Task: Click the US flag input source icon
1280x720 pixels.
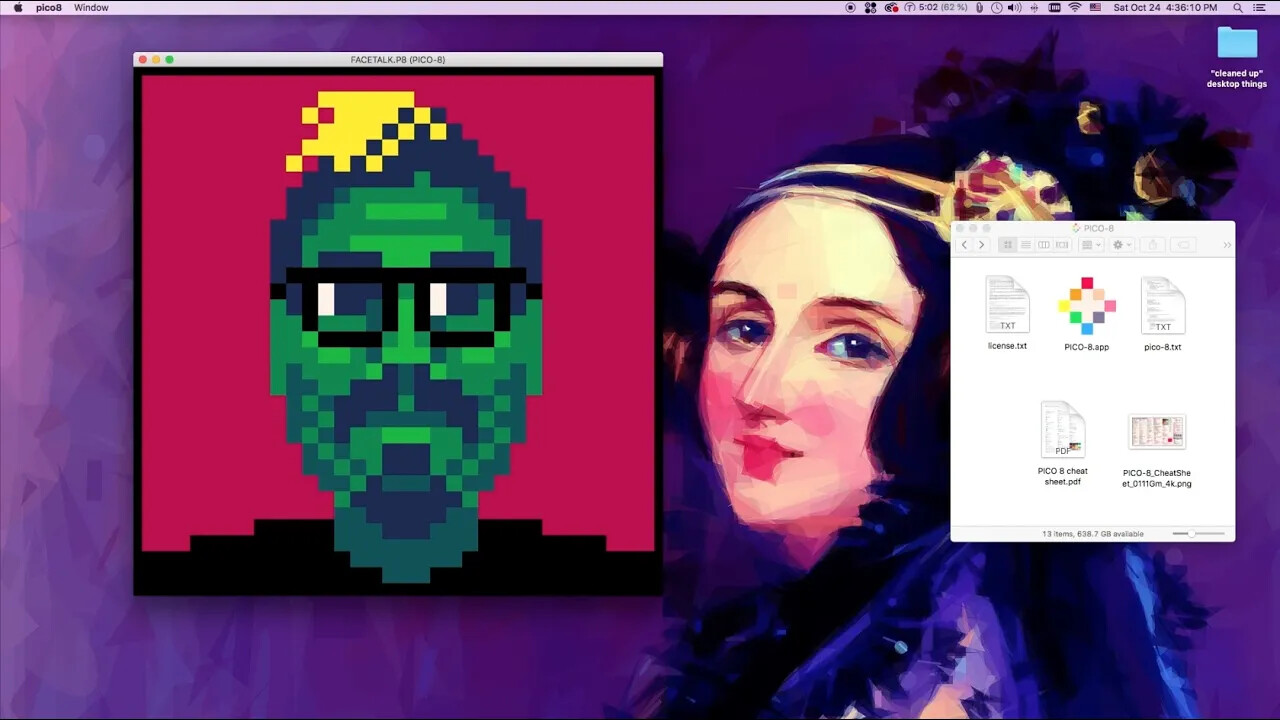Action: pyautogui.click(x=1095, y=7)
